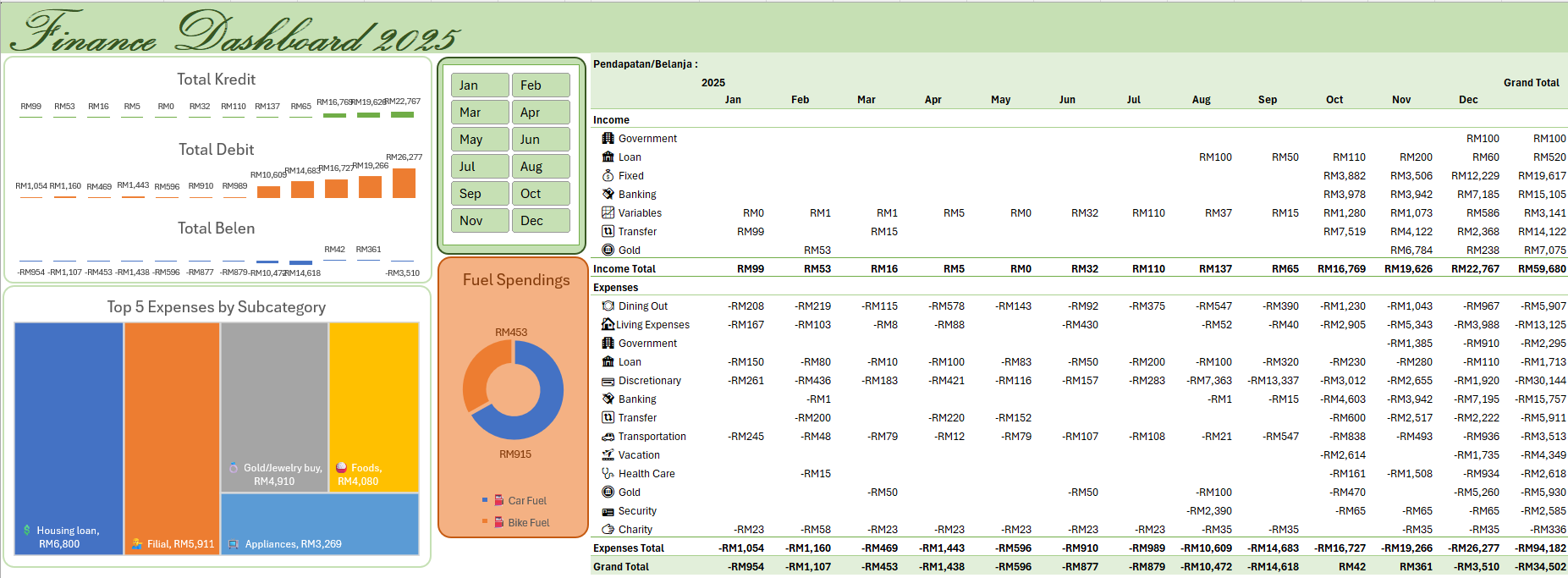The width and height of the screenshot is (1568, 578).
Task: Select the May slicer button
Action: click(481, 140)
